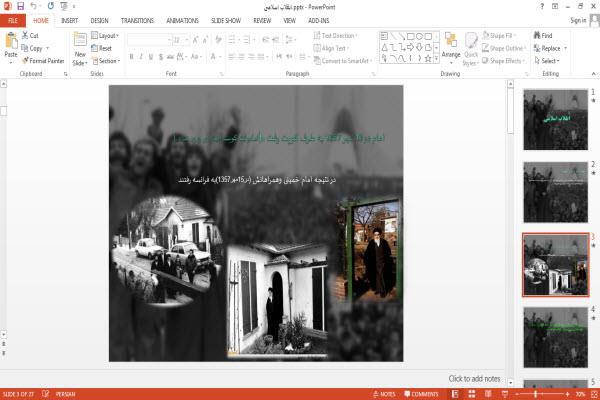Switch to the SLIDE SHOW tab
Image resolution: width=600 pixels, height=400 pixels.
226,21
